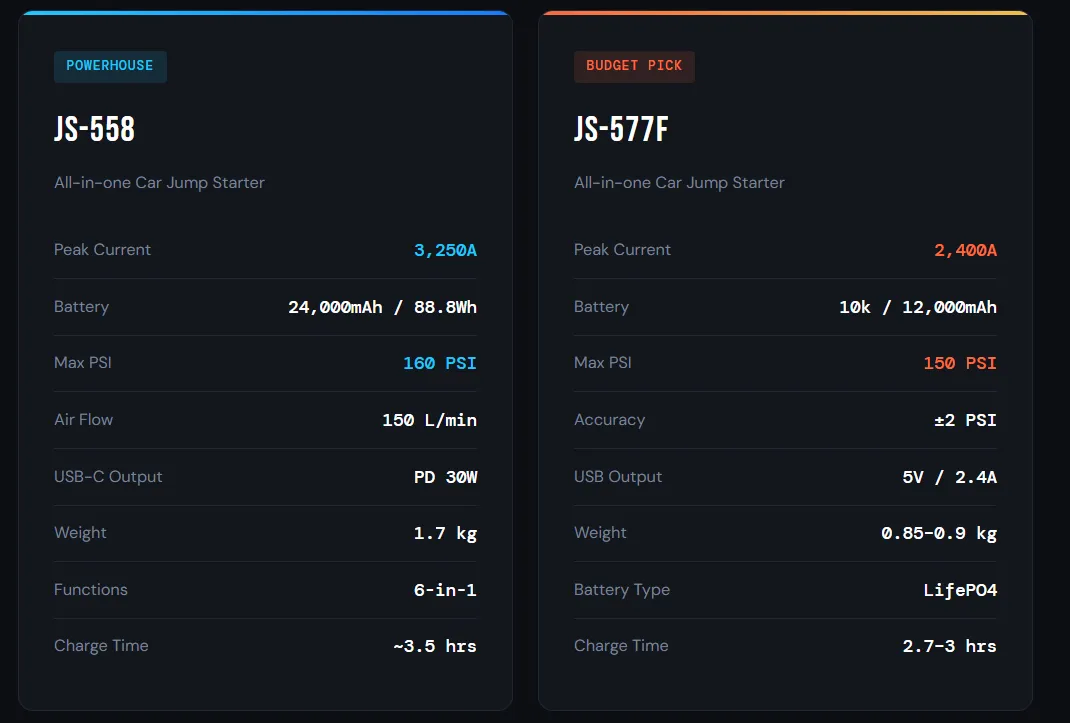The width and height of the screenshot is (1070, 723).
Task: Click the 10k / 12,000mAh battery value
Action: (917, 307)
